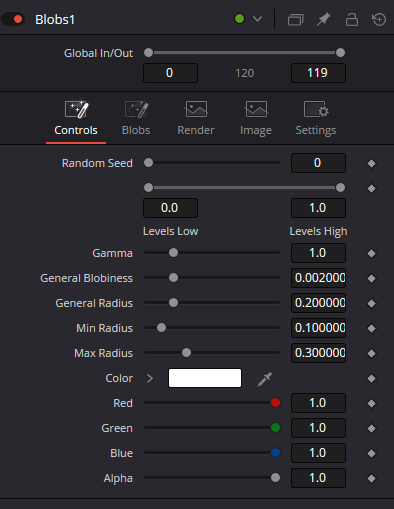The width and height of the screenshot is (394, 509).
Task: Click the Global In value field showing 0
Action: tap(170, 73)
